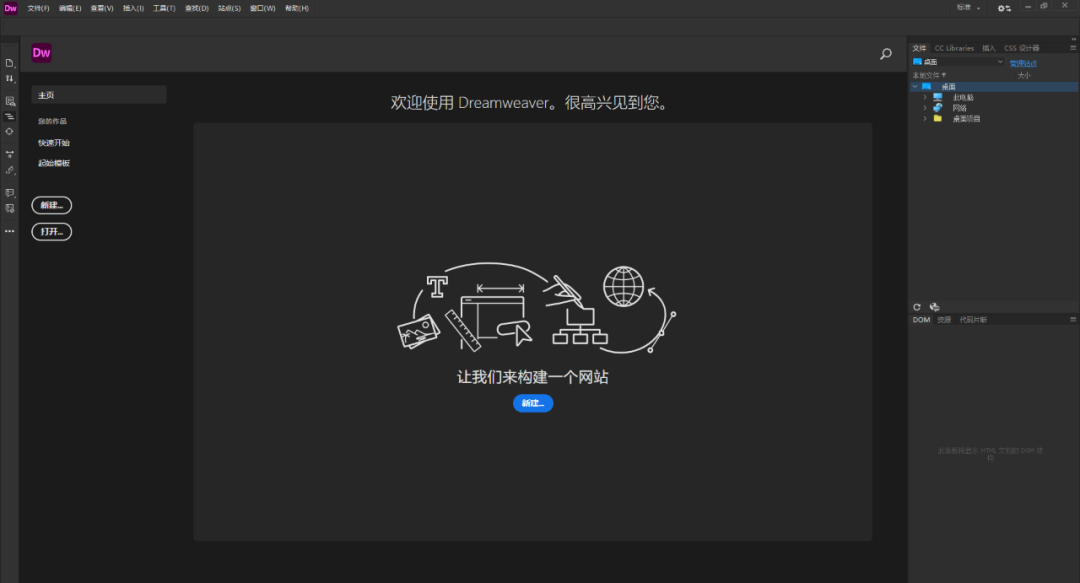Click the blue 新建 button below the illustration

tap(532, 403)
